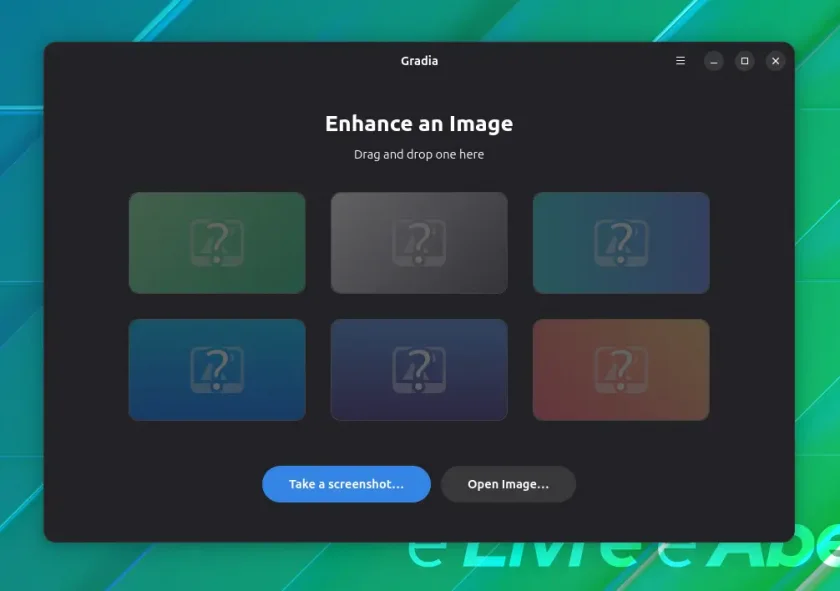
Task: Click the Gradia title in header bar
Action: click(419, 61)
